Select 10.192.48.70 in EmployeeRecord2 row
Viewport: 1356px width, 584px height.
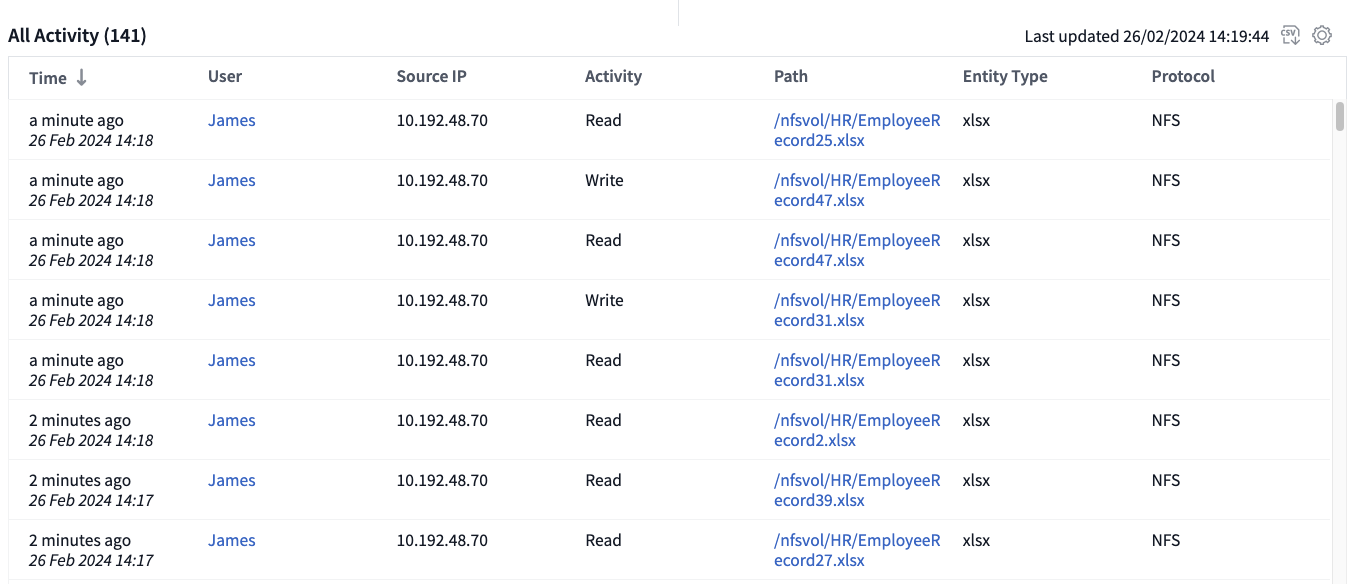[442, 420]
